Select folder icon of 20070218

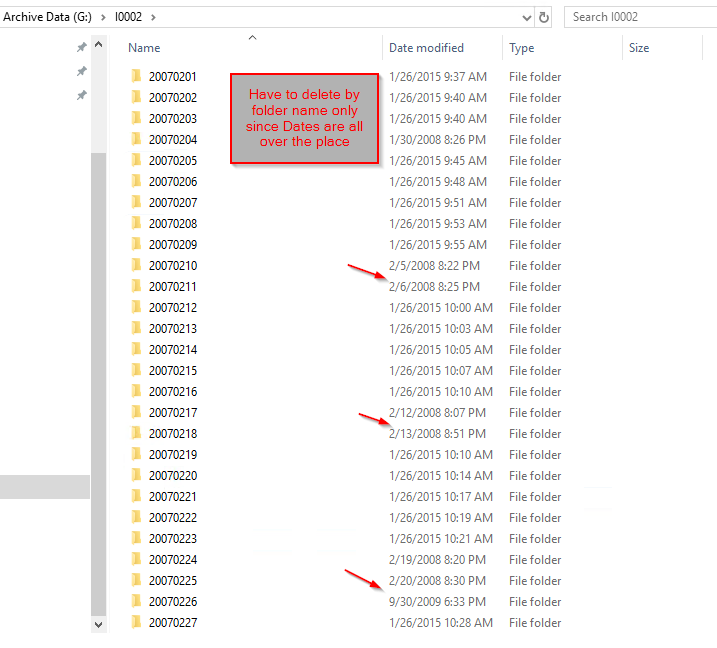coord(136,433)
